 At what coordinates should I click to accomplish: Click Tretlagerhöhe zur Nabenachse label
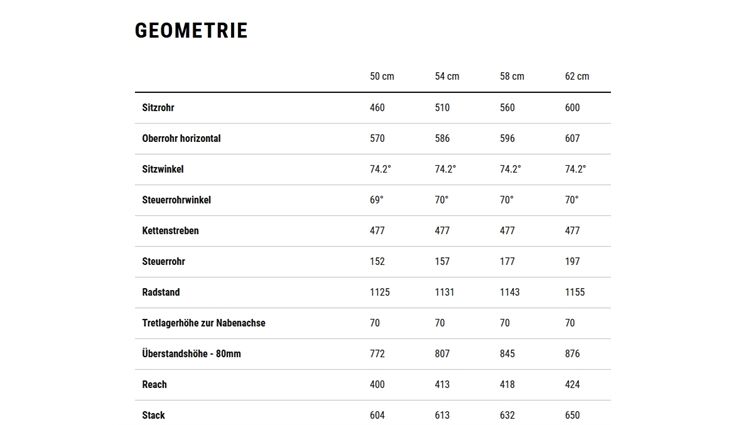[203, 323]
